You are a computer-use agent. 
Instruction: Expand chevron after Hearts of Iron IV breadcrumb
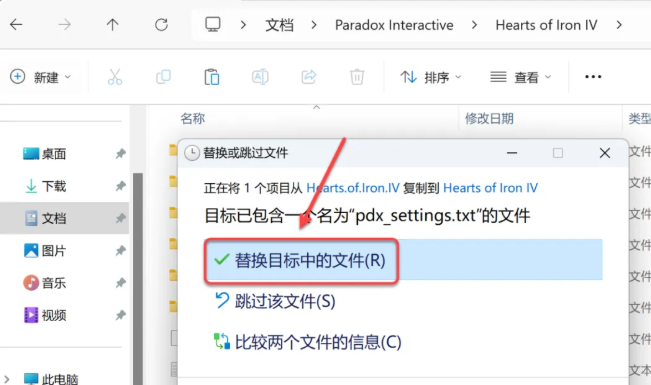(x=619, y=25)
